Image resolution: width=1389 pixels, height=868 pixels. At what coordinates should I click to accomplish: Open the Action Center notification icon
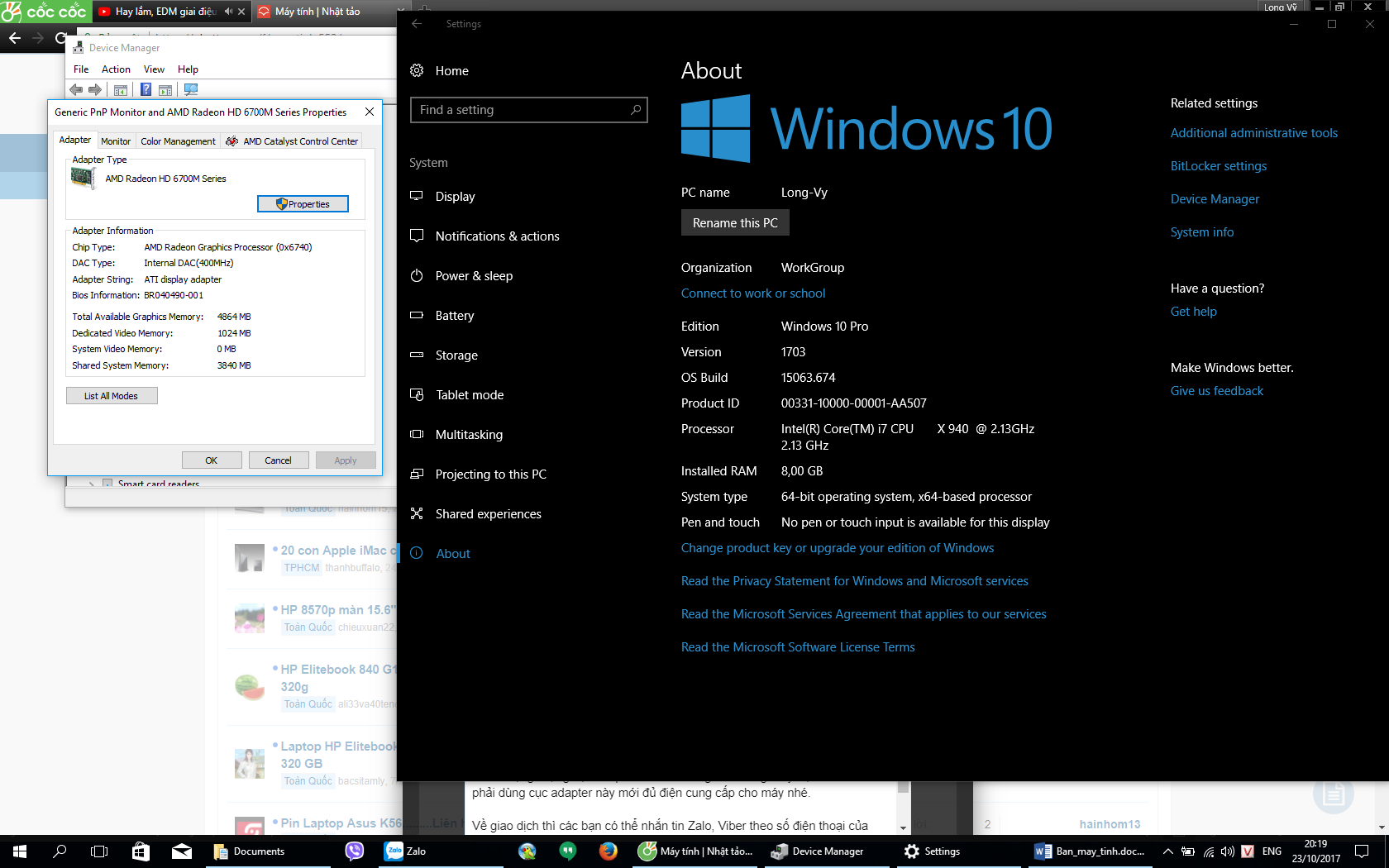1362,851
